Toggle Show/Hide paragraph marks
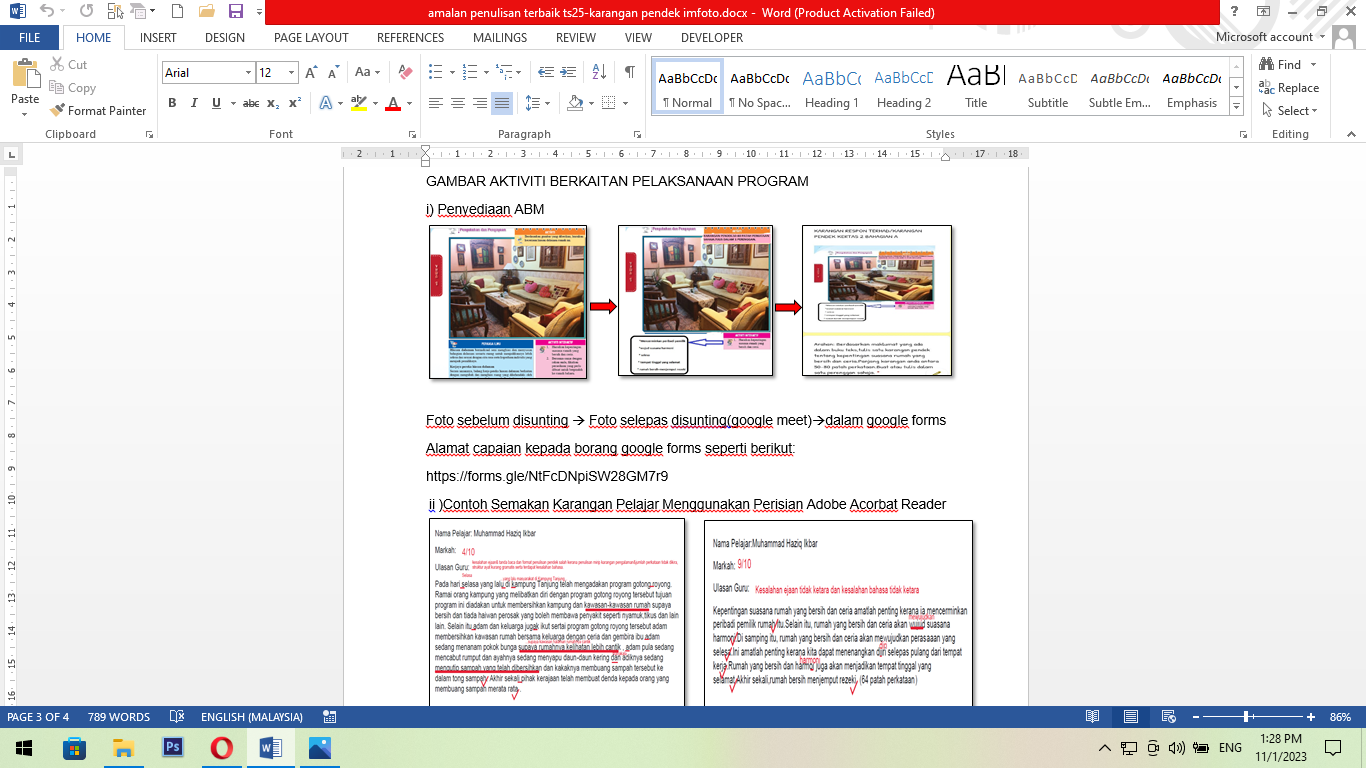Image resolution: width=1366 pixels, height=768 pixels. pos(629,72)
